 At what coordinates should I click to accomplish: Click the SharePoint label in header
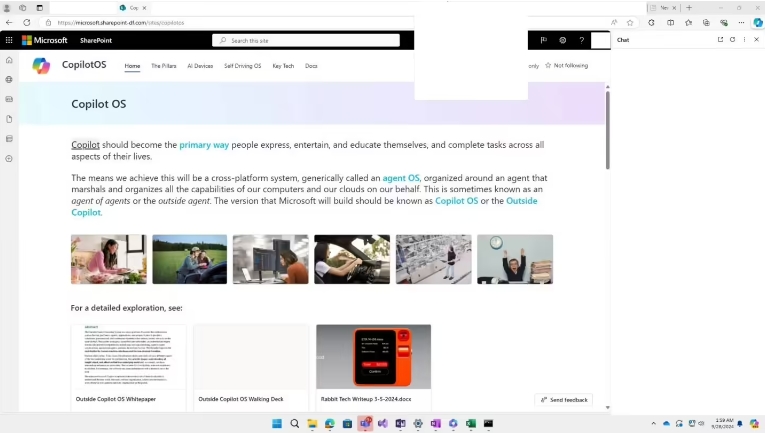click(x=96, y=40)
